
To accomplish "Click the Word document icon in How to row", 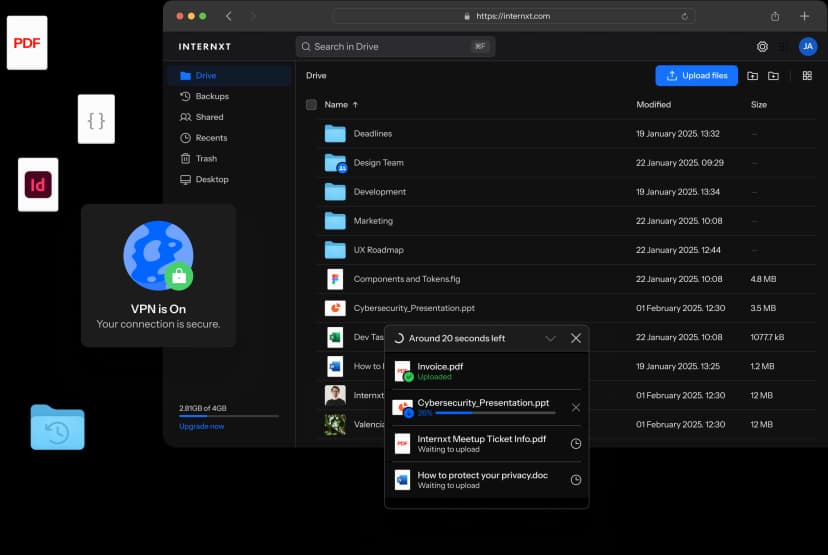I will click(335, 366).
